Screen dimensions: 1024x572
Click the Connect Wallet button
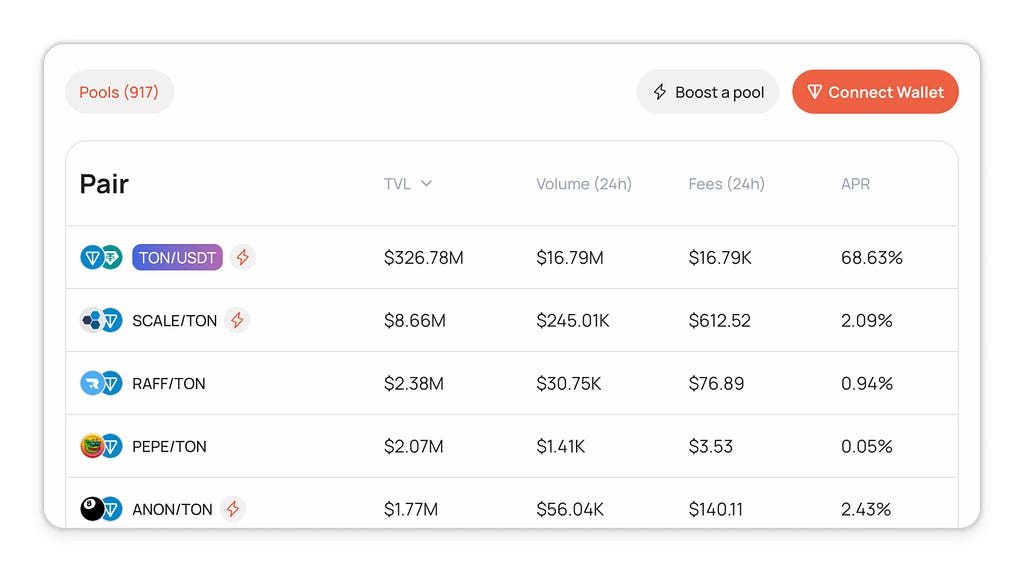click(875, 92)
